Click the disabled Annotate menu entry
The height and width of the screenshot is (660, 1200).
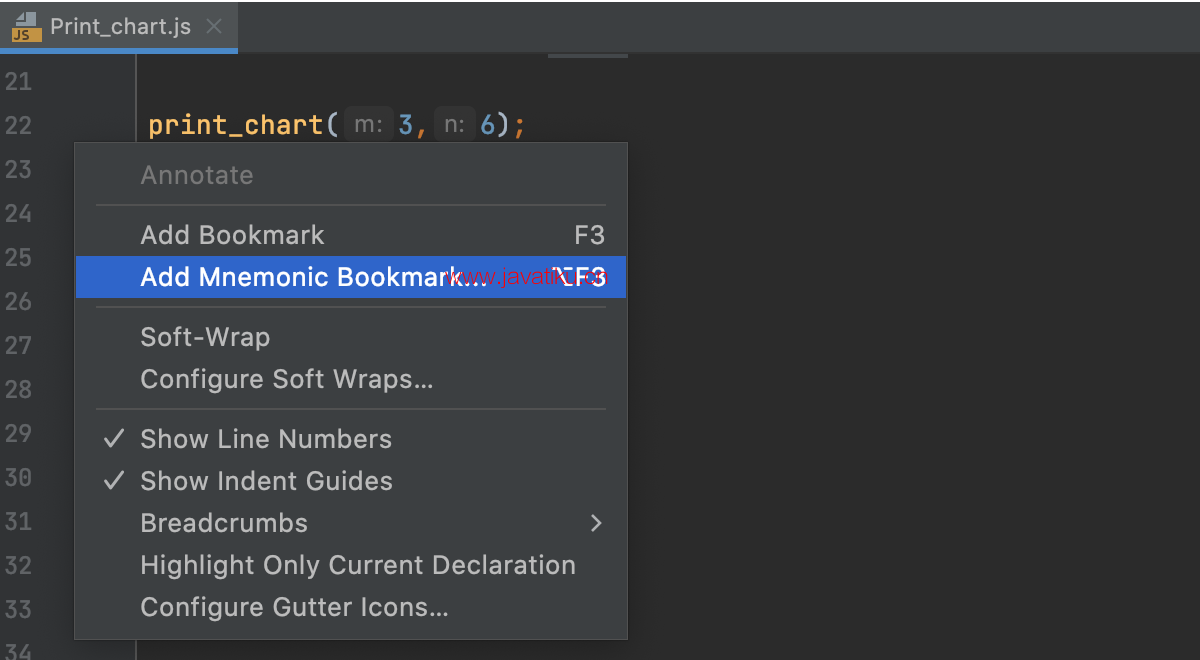tap(351, 175)
